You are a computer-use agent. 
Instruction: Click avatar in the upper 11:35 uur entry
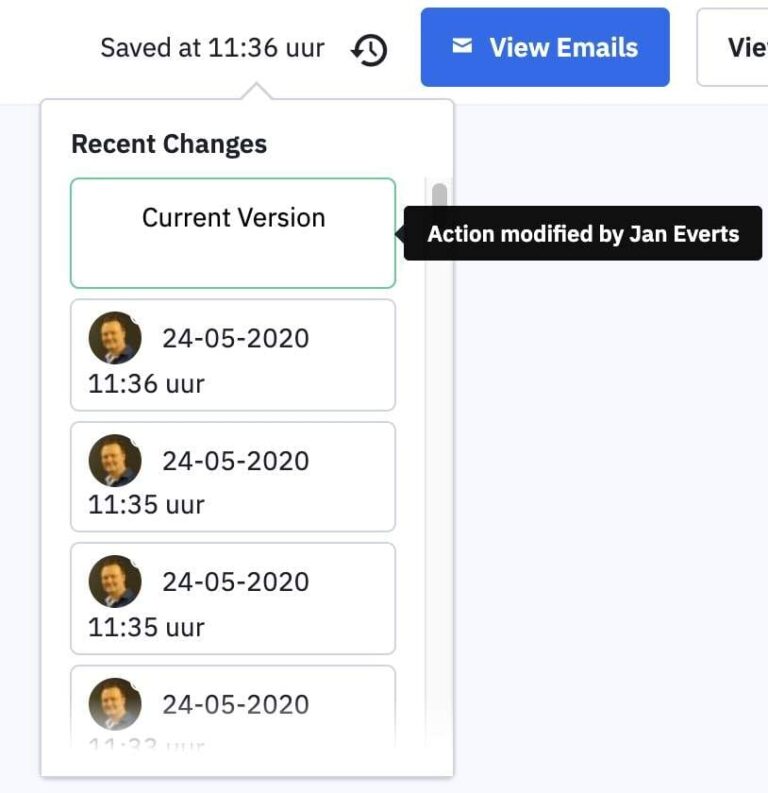point(115,460)
